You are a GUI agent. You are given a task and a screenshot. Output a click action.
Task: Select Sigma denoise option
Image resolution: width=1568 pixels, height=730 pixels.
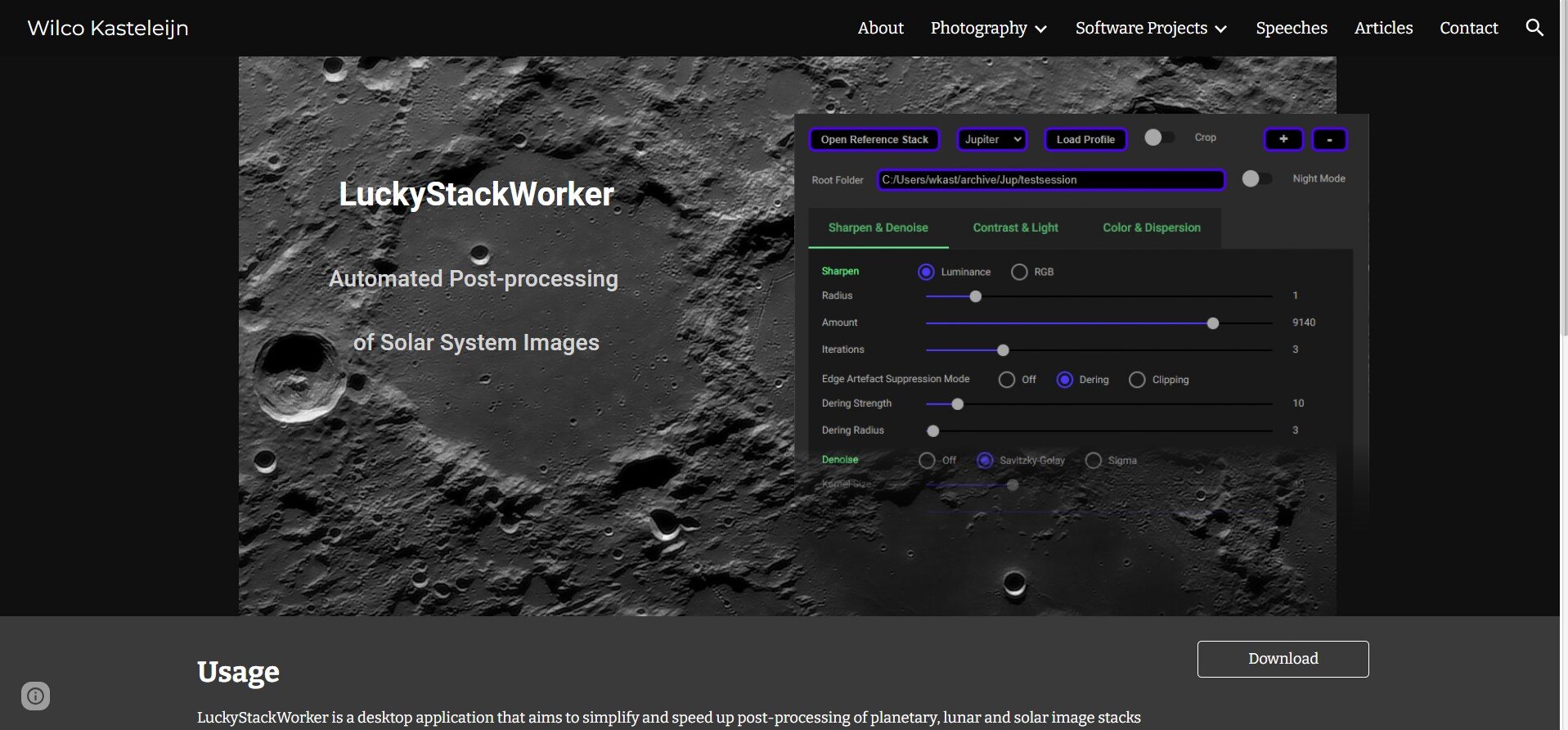(1094, 461)
